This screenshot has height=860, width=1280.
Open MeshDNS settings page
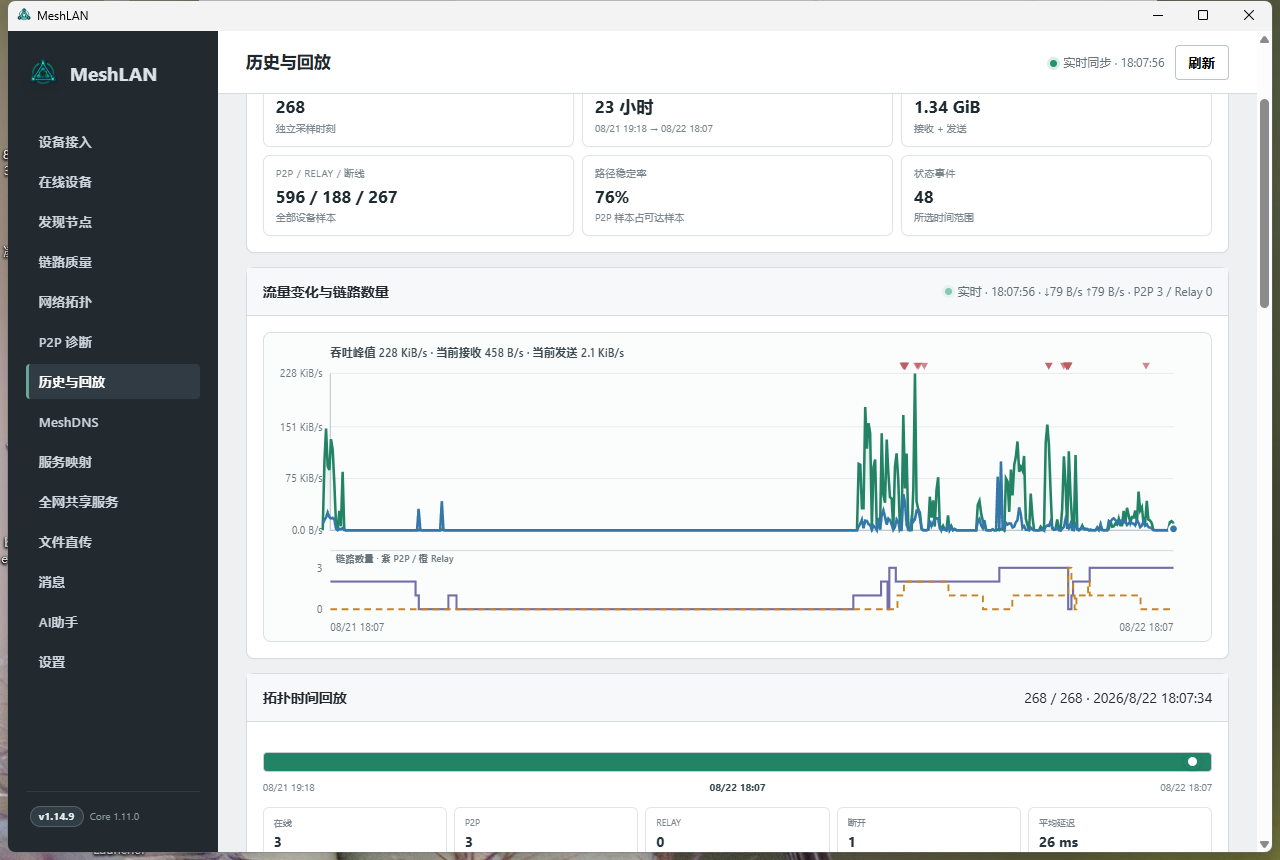(x=113, y=422)
